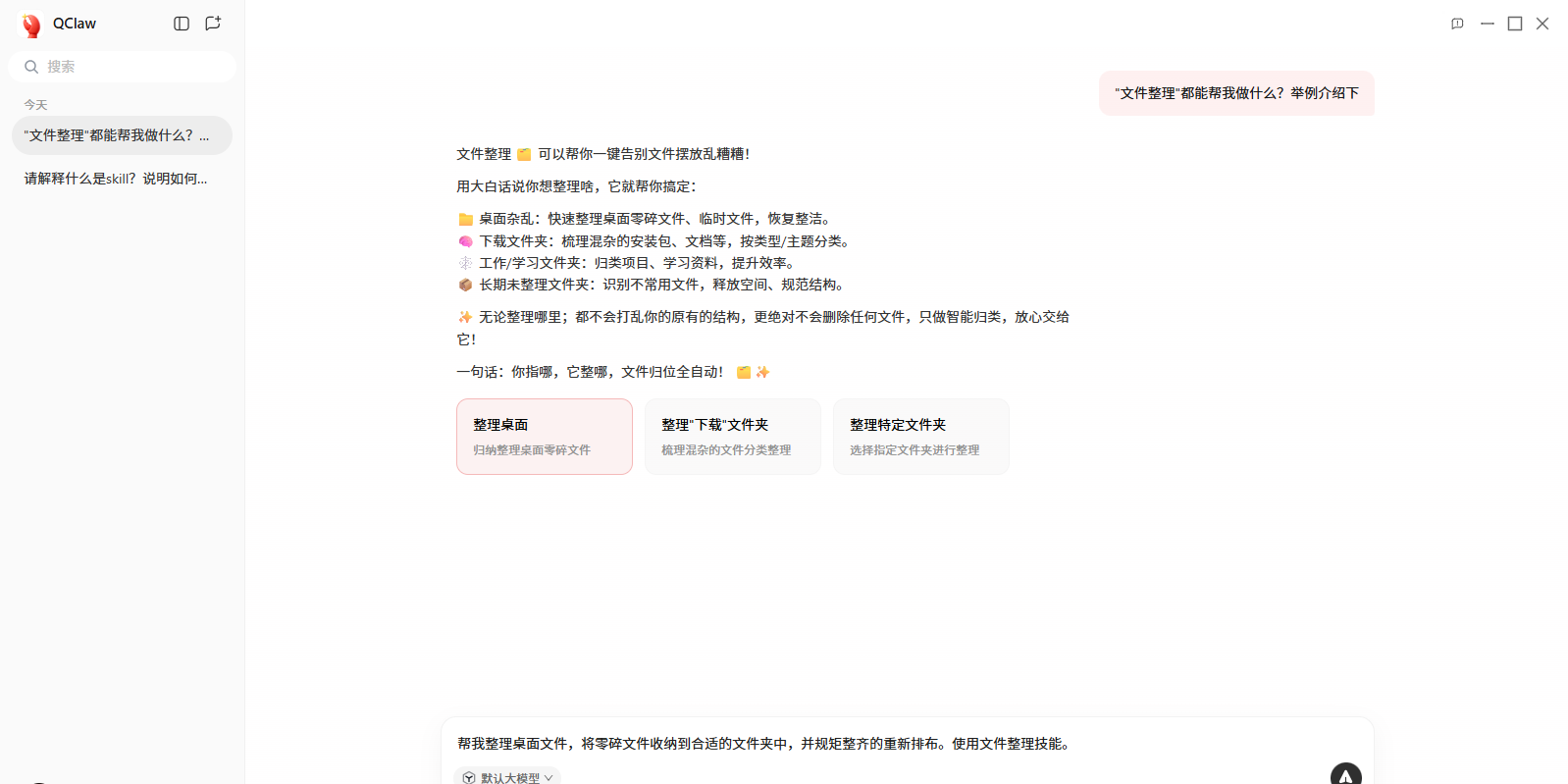The width and height of the screenshot is (1568, 784).
Task: Click the folder emoji beside 桌面杂乱
Action: click(466, 219)
